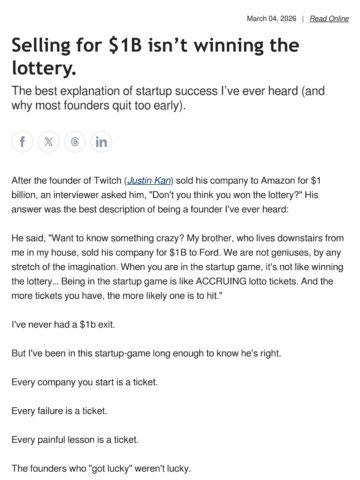Open the Read Online link
Screen dimensions: 360x480
329,19
